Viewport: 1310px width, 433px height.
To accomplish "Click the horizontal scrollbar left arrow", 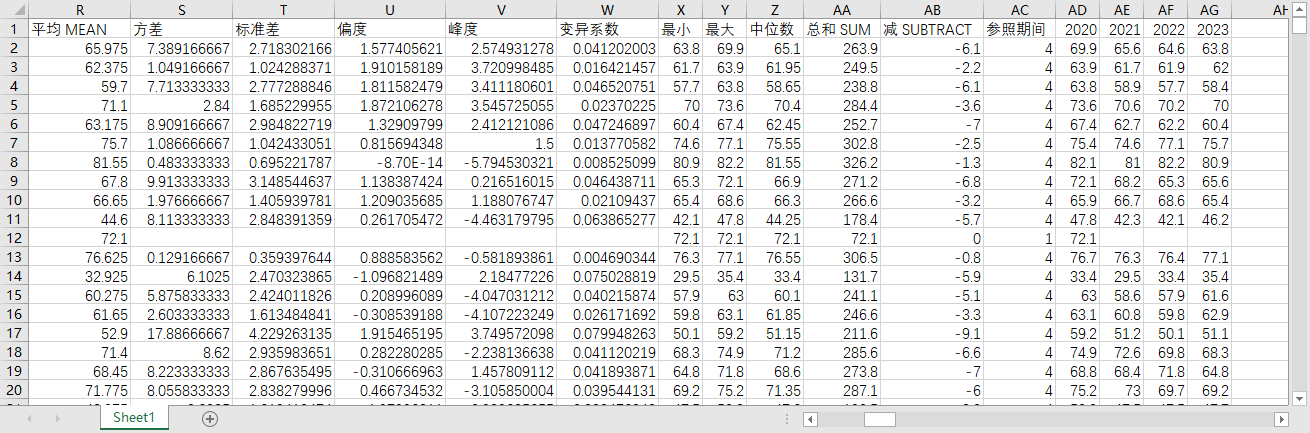I will coord(811,419).
